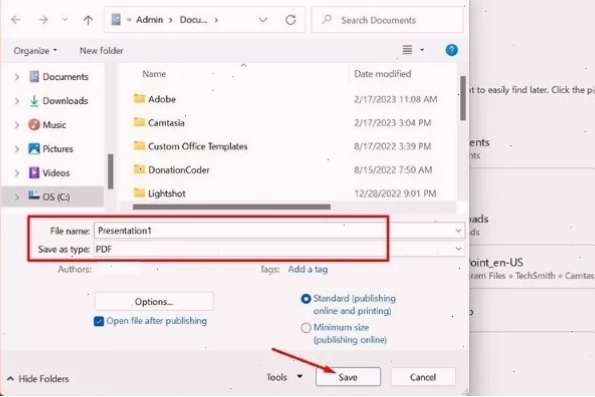The width and height of the screenshot is (595, 397).
Task: Select the Adobe folder
Action: 162,99
